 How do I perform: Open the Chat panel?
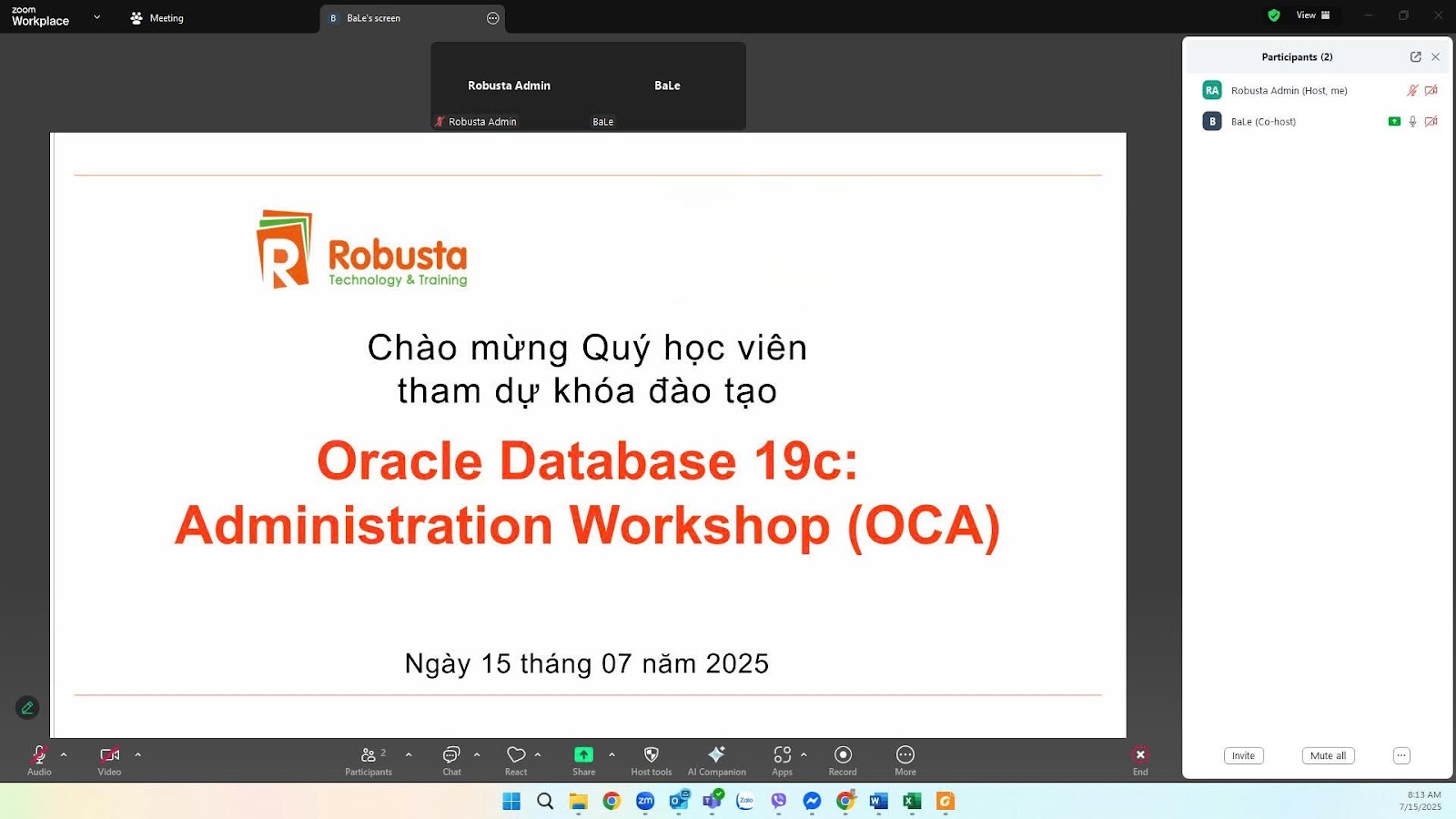451,760
